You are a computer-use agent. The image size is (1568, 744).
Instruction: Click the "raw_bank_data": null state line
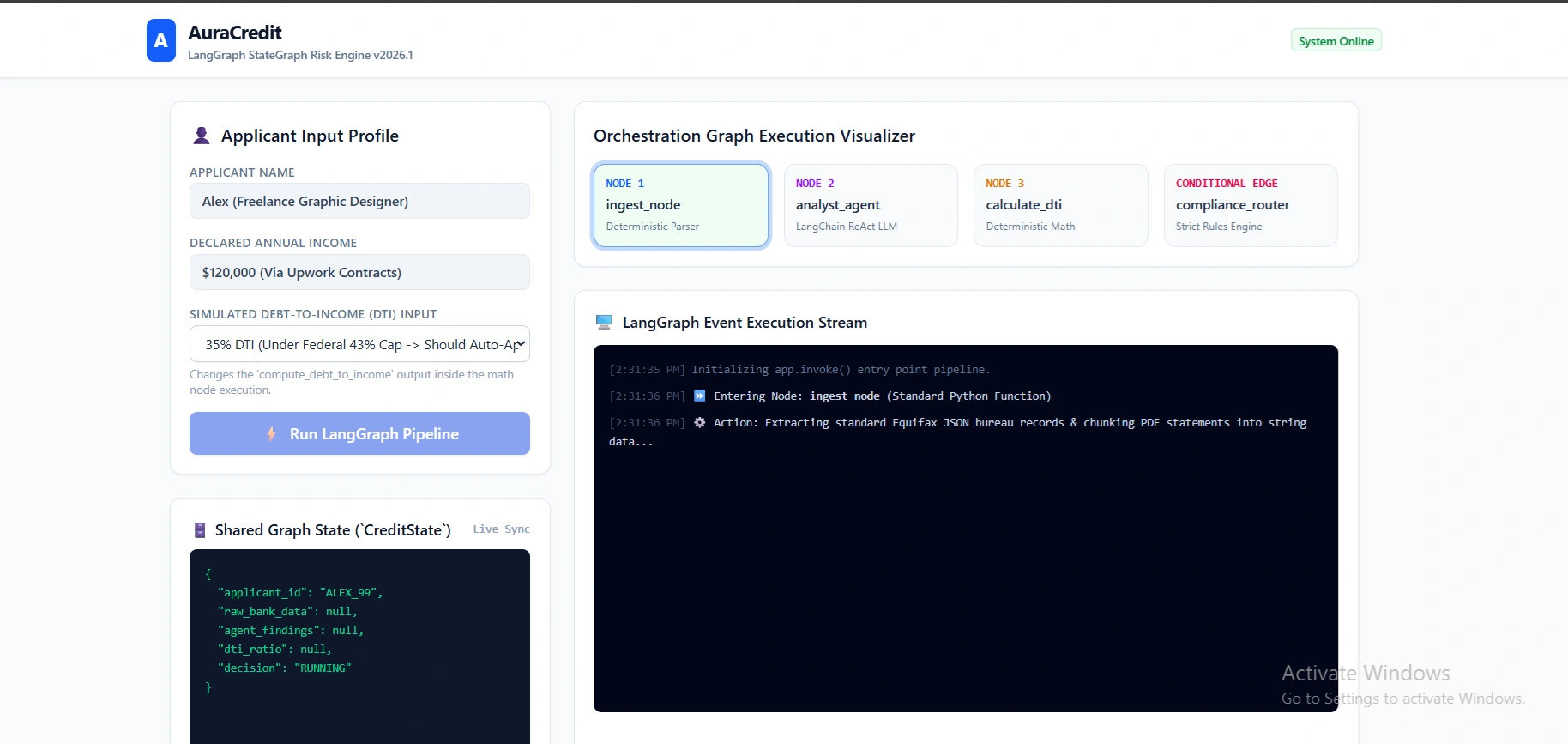click(287, 612)
